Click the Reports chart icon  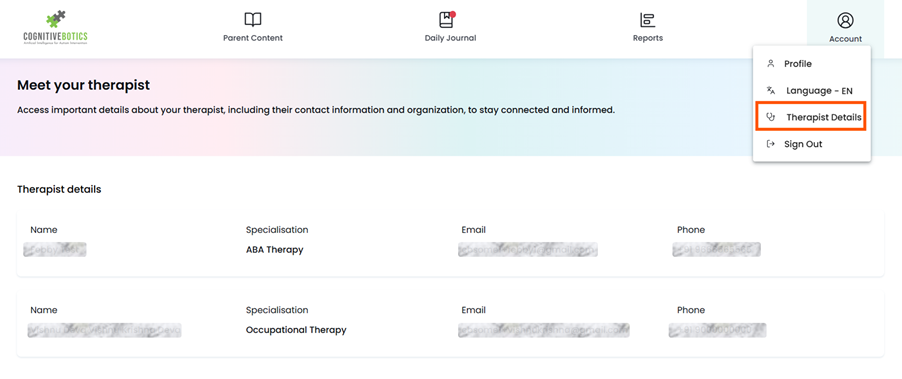coord(648,20)
